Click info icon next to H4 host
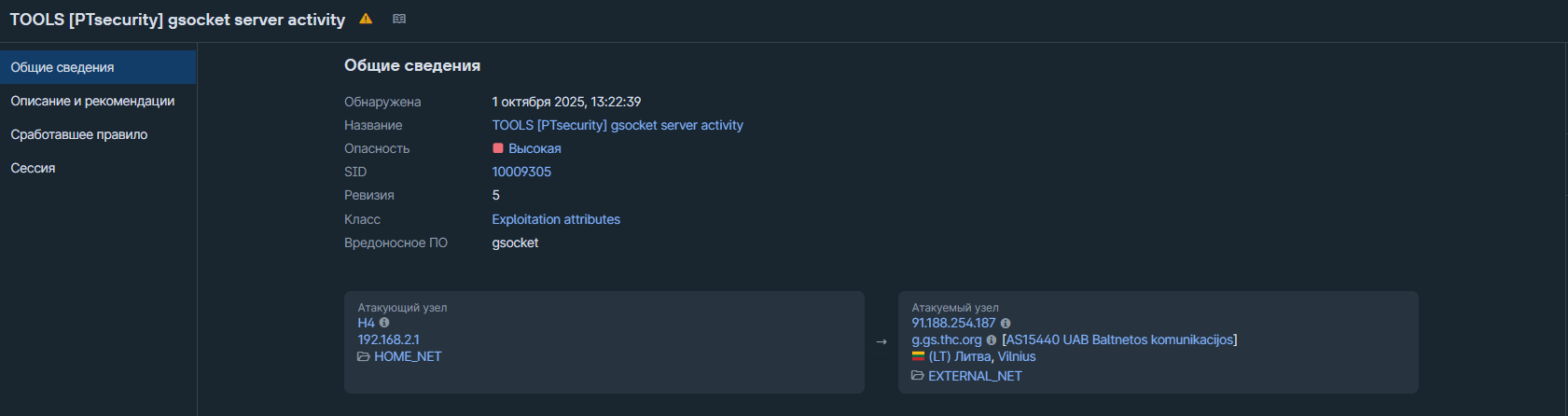The height and width of the screenshot is (416, 1568). (384, 323)
